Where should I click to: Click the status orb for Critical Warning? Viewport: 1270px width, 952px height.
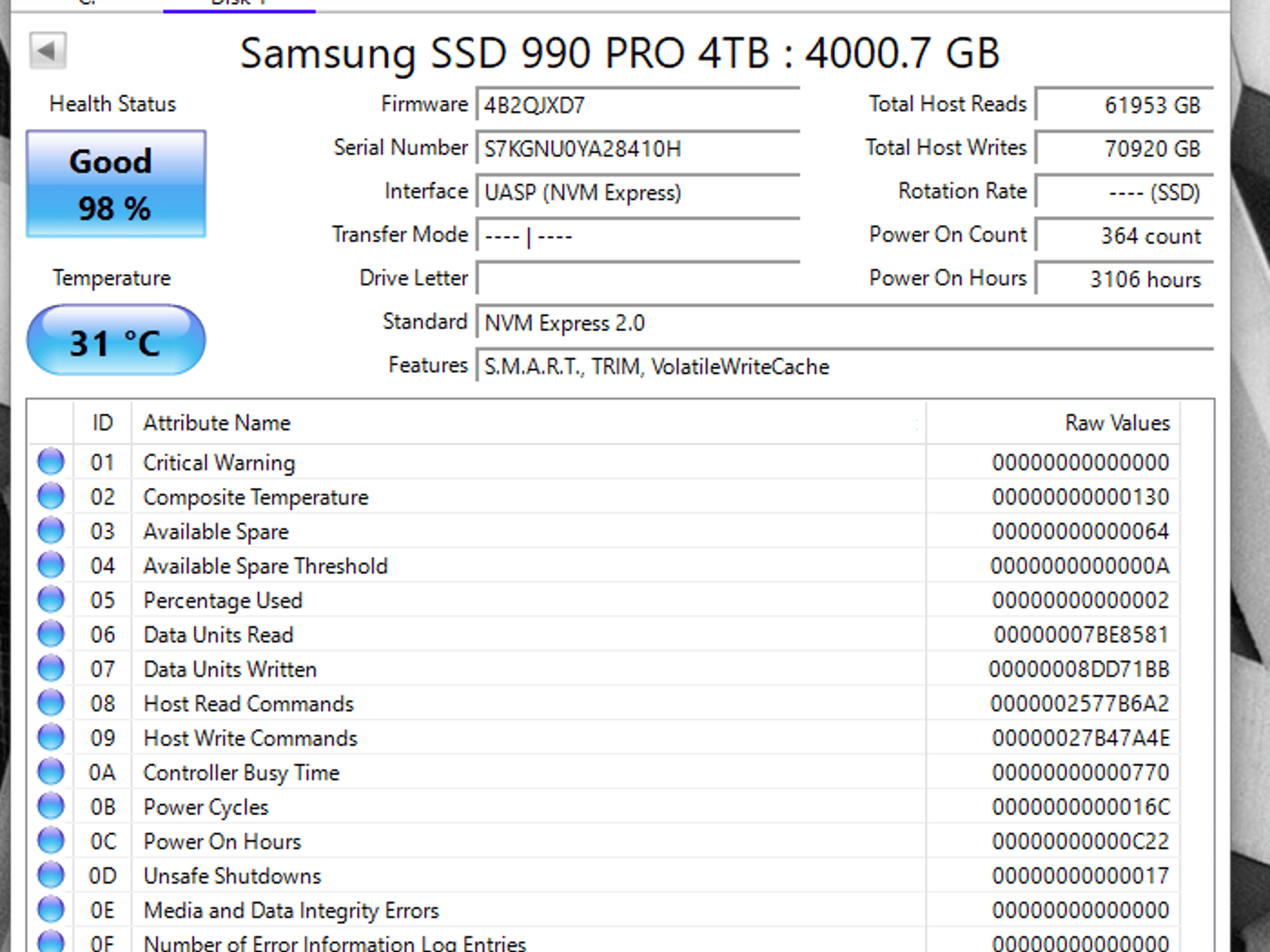(51, 462)
